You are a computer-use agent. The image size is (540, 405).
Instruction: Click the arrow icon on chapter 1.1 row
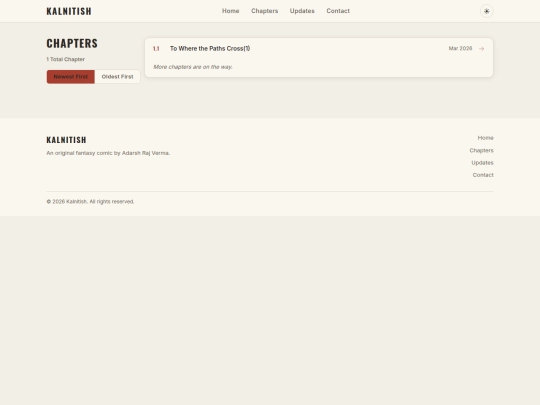[x=481, y=49]
